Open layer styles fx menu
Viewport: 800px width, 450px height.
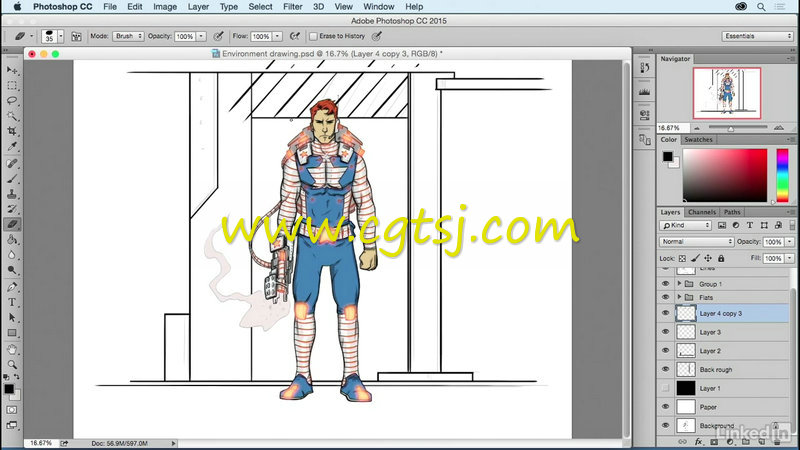[x=698, y=442]
